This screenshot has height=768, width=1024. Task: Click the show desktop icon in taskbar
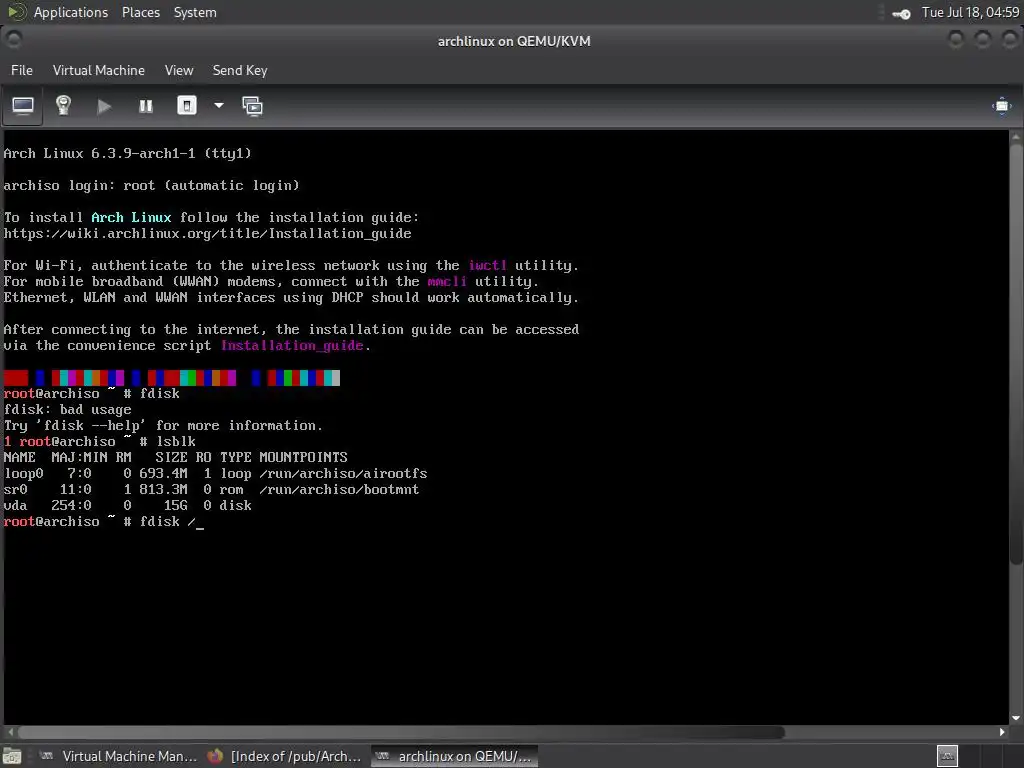(x=12, y=756)
